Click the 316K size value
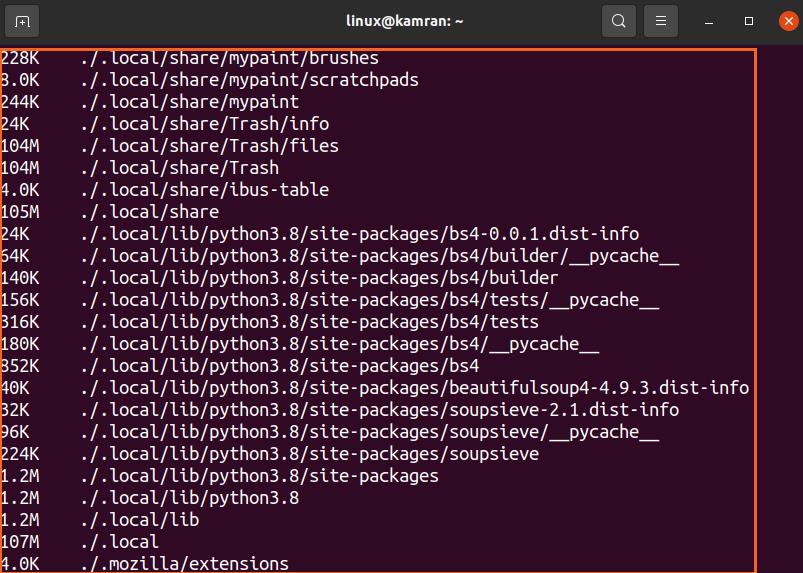 pos(20,322)
